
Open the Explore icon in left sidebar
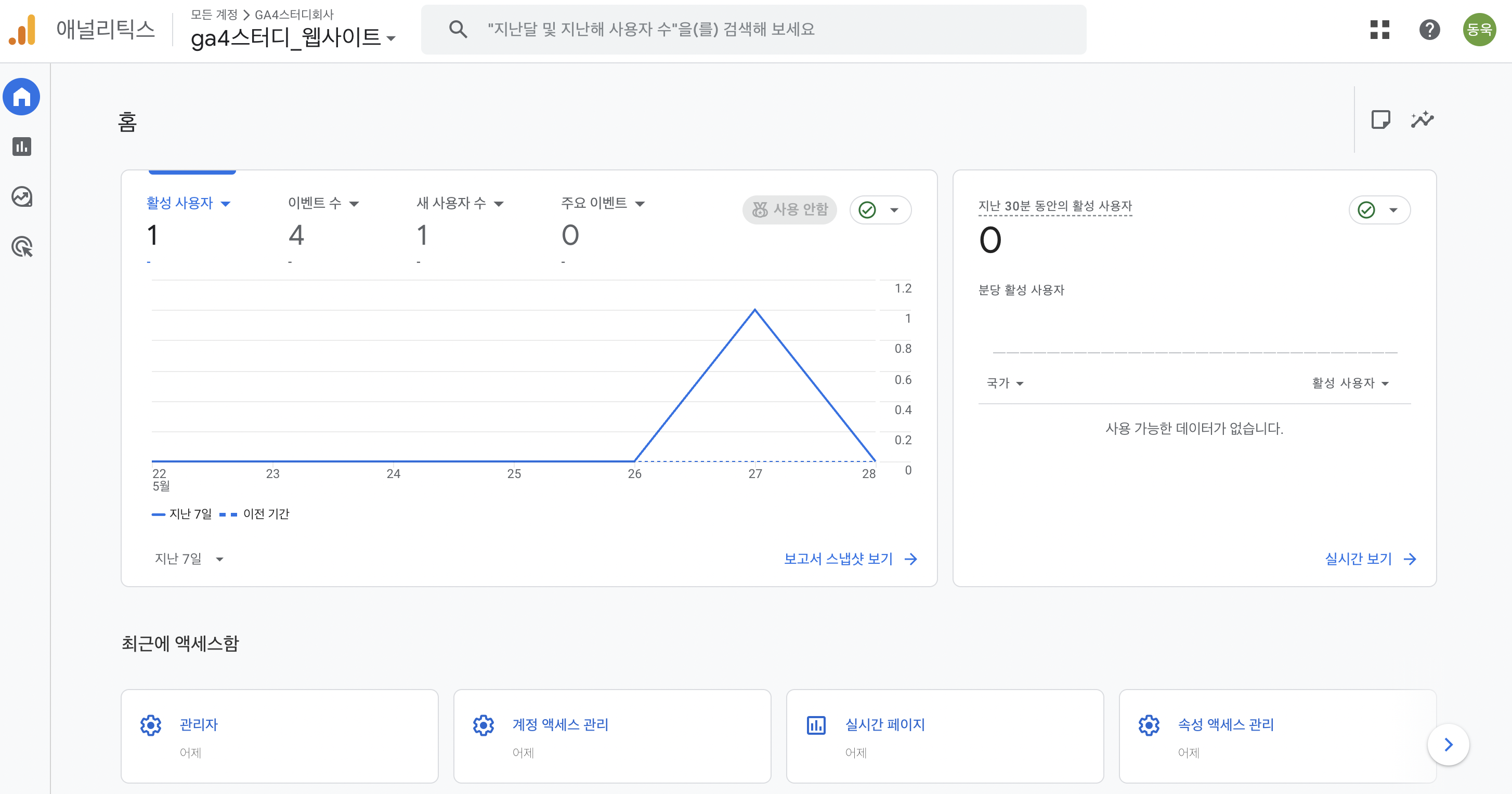coord(22,196)
